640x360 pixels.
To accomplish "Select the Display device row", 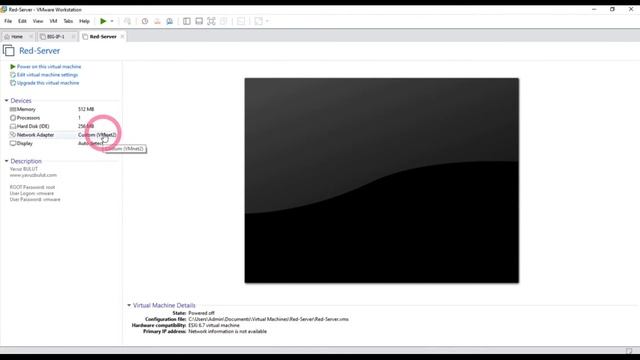I will (x=63, y=144).
